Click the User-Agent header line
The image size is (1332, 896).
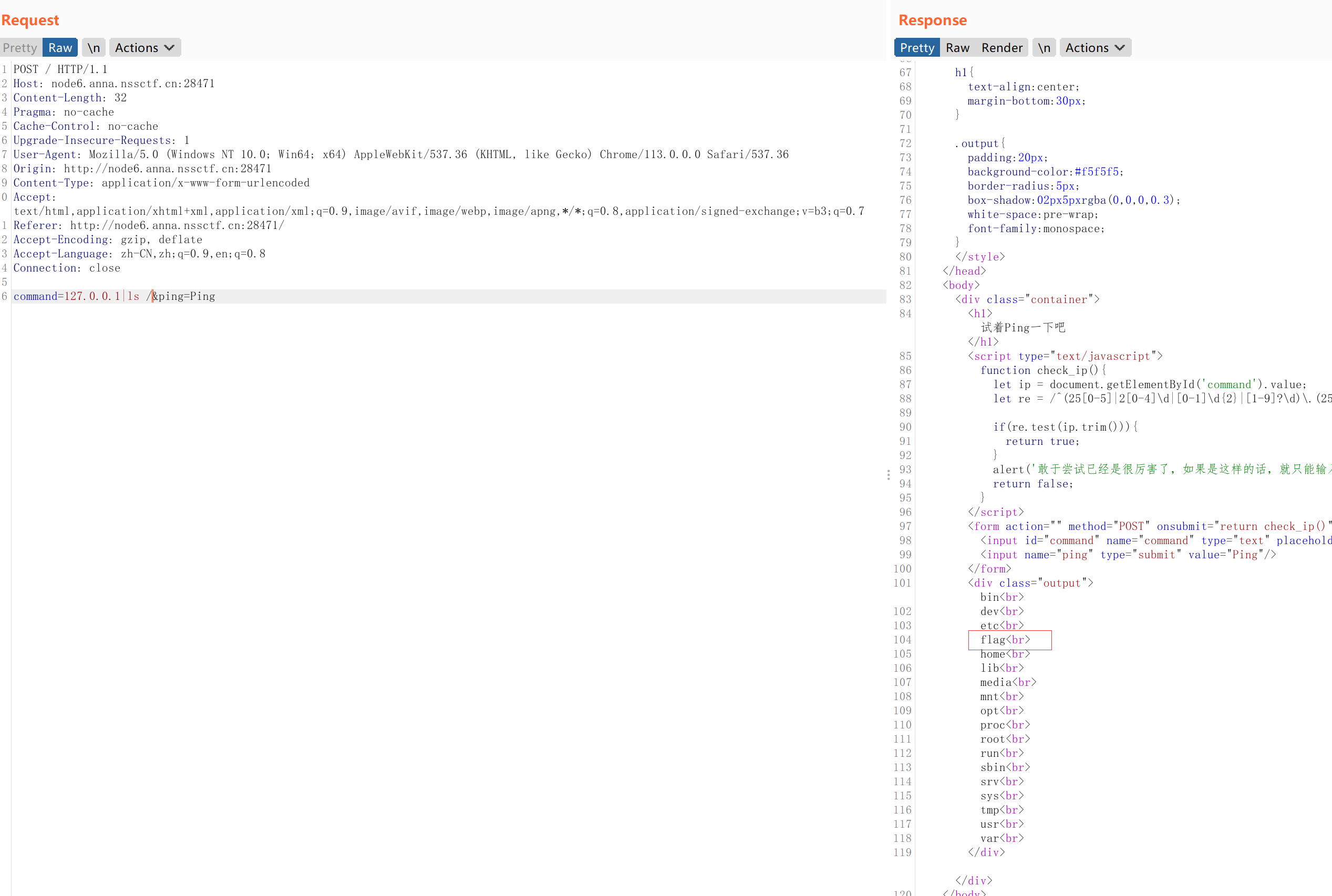pos(401,154)
